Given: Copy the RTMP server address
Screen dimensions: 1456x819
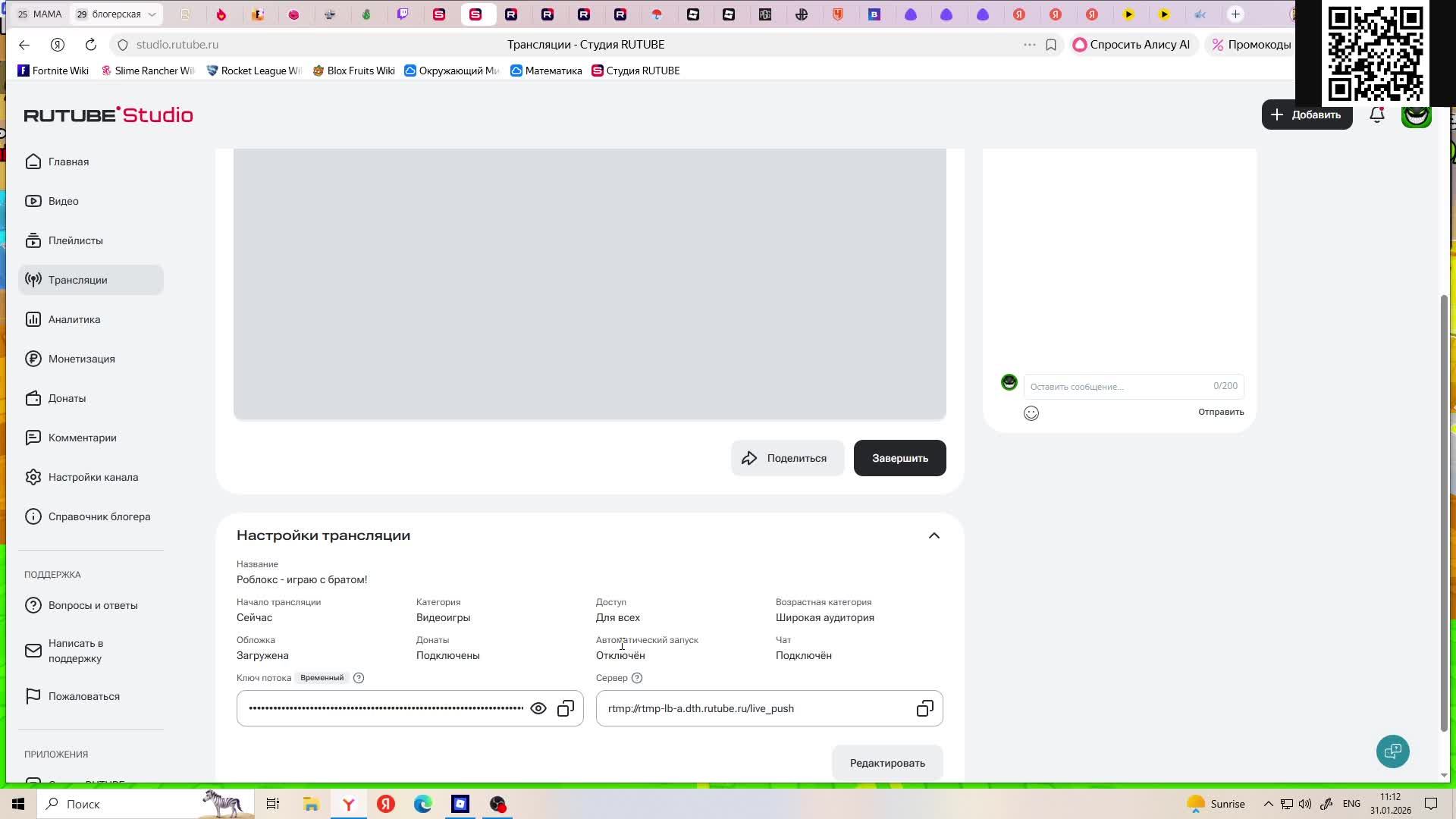Looking at the screenshot, I should point(924,708).
